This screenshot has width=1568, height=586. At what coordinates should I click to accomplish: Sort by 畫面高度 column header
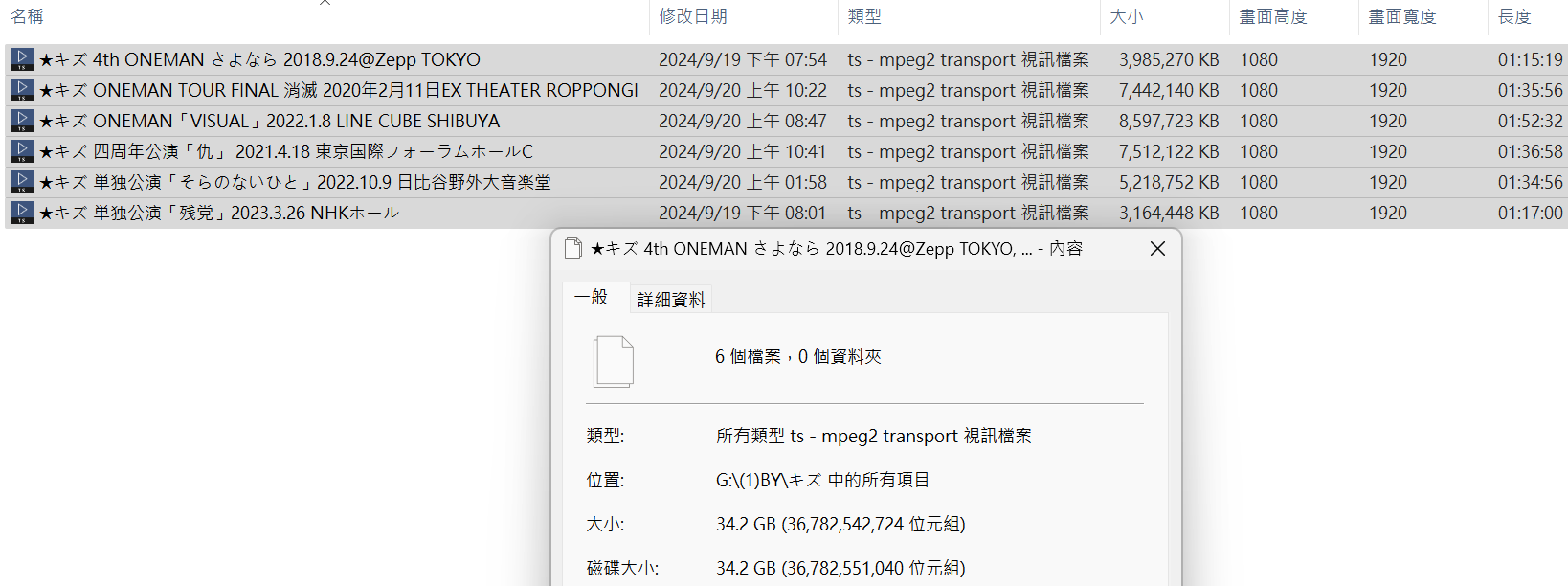pos(1273,16)
